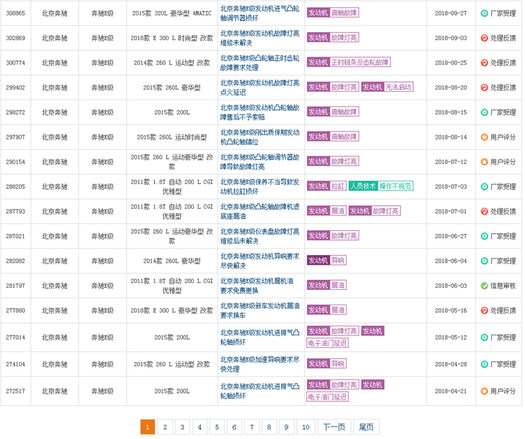Viewport: 525px width, 439px height.
Task: Click green checkmark icon in row 281797
Action: click(484, 286)
